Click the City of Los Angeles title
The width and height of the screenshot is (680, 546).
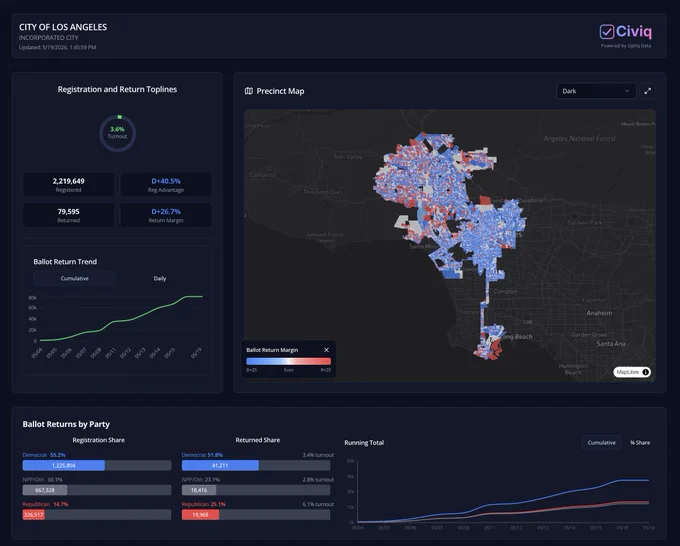(x=63, y=27)
